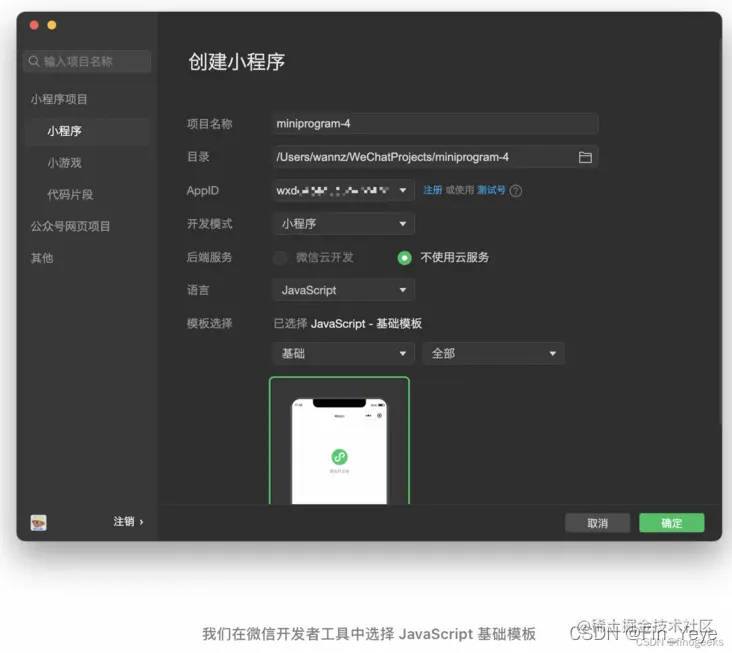Image resolution: width=732 pixels, height=653 pixels.
Task: Open the 基础 template category dropdown
Action: (344, 354)
